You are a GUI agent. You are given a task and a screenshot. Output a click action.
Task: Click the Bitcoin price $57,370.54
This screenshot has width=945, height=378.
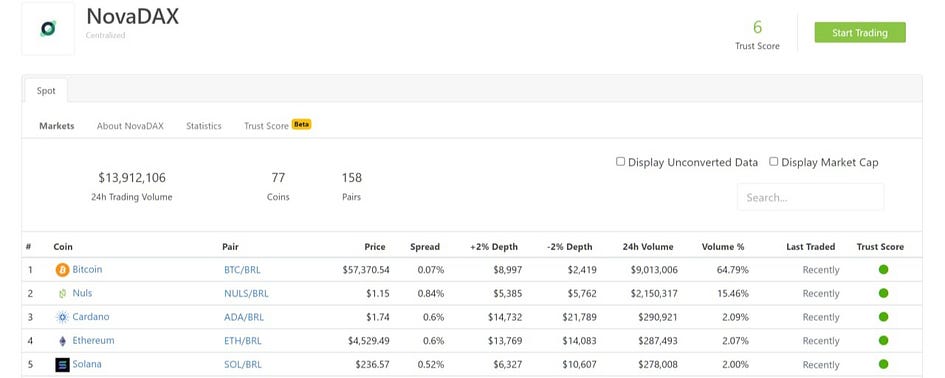point(366,270)
